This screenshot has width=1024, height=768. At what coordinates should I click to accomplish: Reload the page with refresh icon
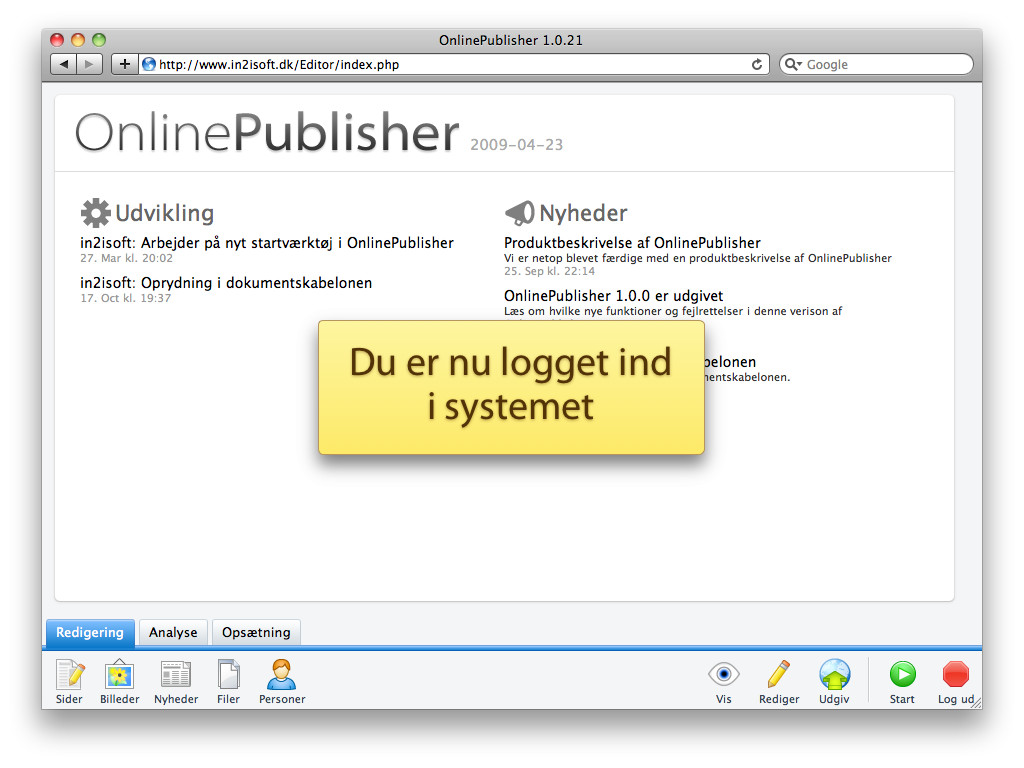[x=757, y=64]
